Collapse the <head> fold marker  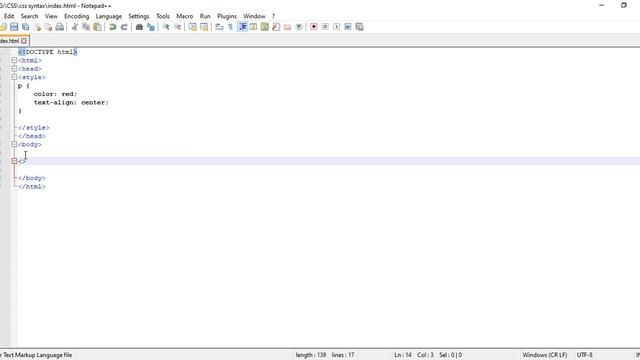click(x=14, y=69)
